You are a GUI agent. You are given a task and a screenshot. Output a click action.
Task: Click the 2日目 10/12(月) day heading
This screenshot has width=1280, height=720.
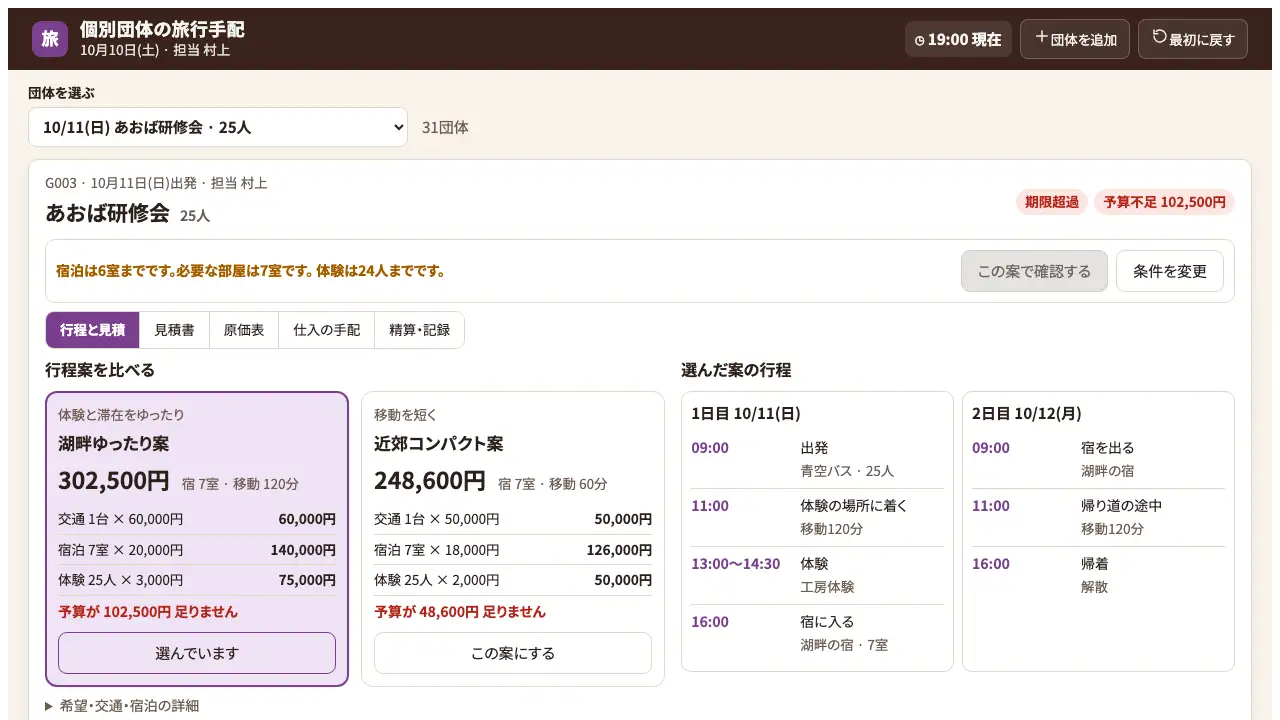coord(1027,413)
